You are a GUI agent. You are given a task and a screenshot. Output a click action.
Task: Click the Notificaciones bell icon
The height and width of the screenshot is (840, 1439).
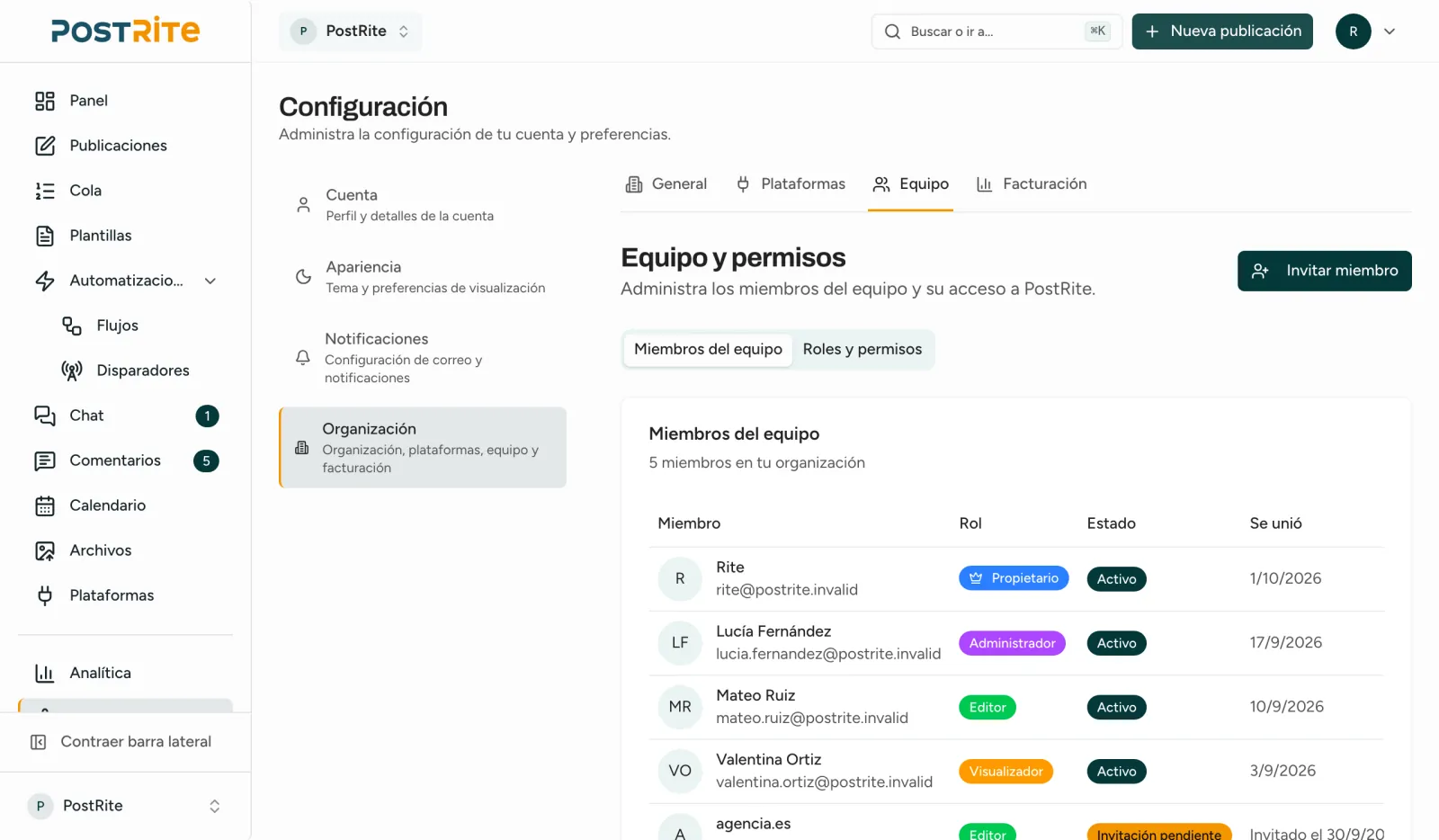303,358
